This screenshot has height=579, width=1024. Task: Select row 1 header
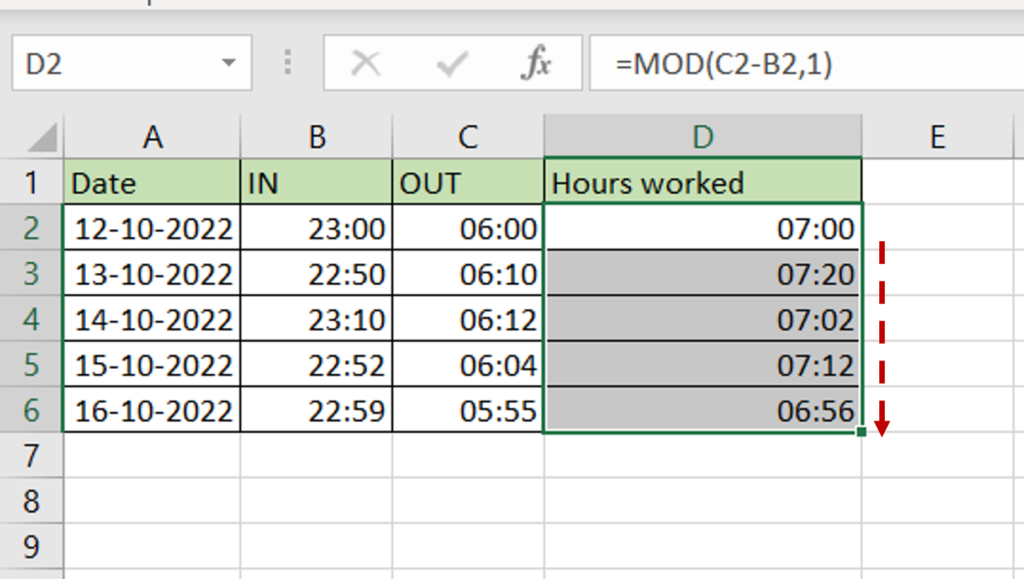coord(31,183)
